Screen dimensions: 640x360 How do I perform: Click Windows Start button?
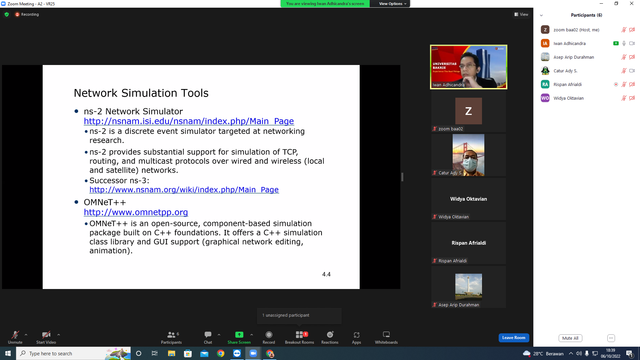[x=8, y=353]
